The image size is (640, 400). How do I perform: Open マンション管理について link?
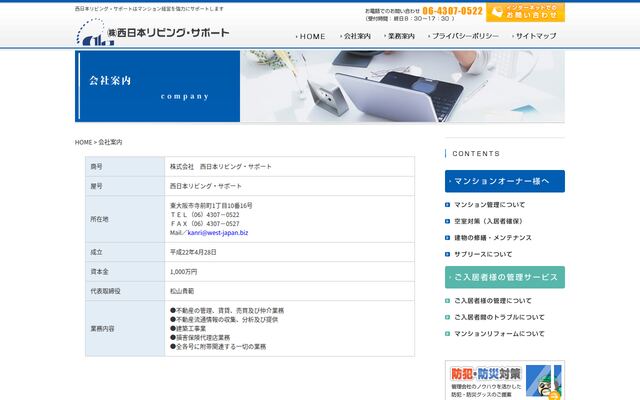pyautogui.click(x=490, y=205)
